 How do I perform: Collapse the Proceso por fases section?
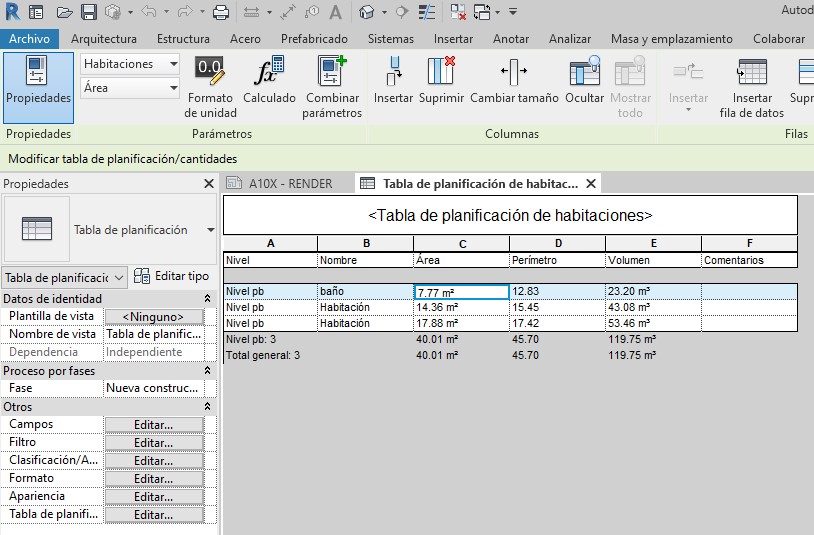207,371
